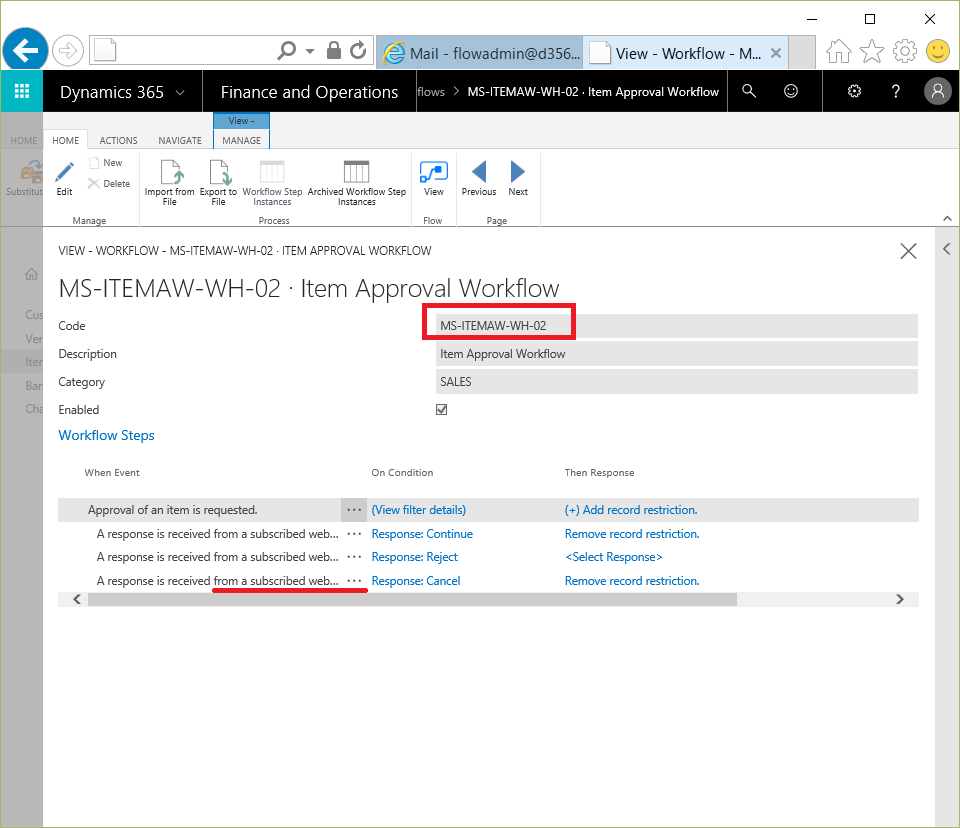This screenshot has height=828, width=960.
Task: Open the <Select Response> link
Action: [613, 557]
